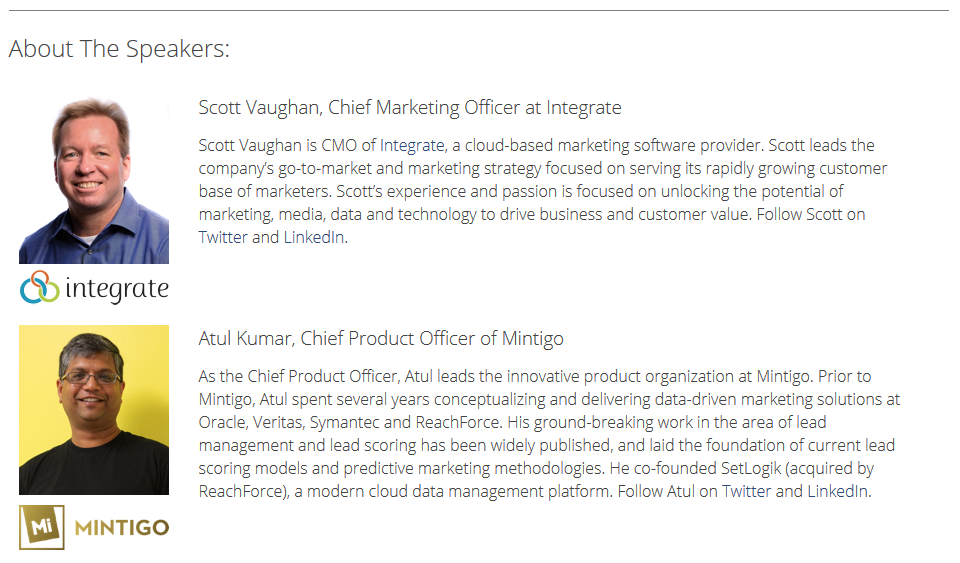
Task: Open the Integrate link in Scott's bio
Action: pos(412,146)
